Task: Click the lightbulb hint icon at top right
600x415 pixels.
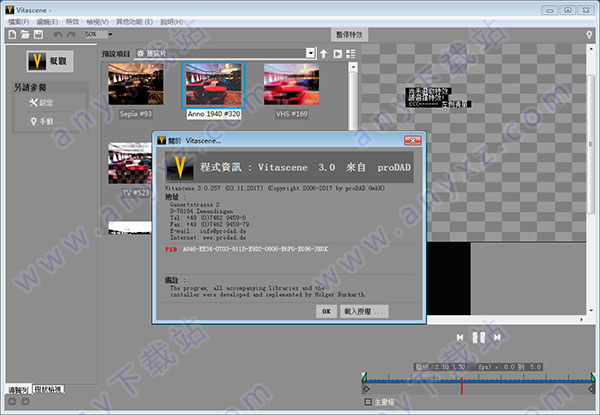Action: point(589,35)
